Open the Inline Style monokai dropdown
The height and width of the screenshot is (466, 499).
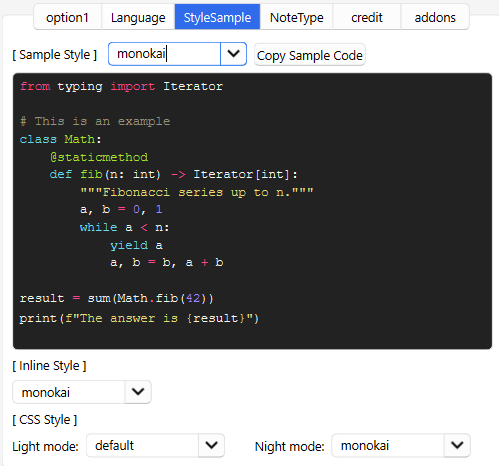point(82,392)
